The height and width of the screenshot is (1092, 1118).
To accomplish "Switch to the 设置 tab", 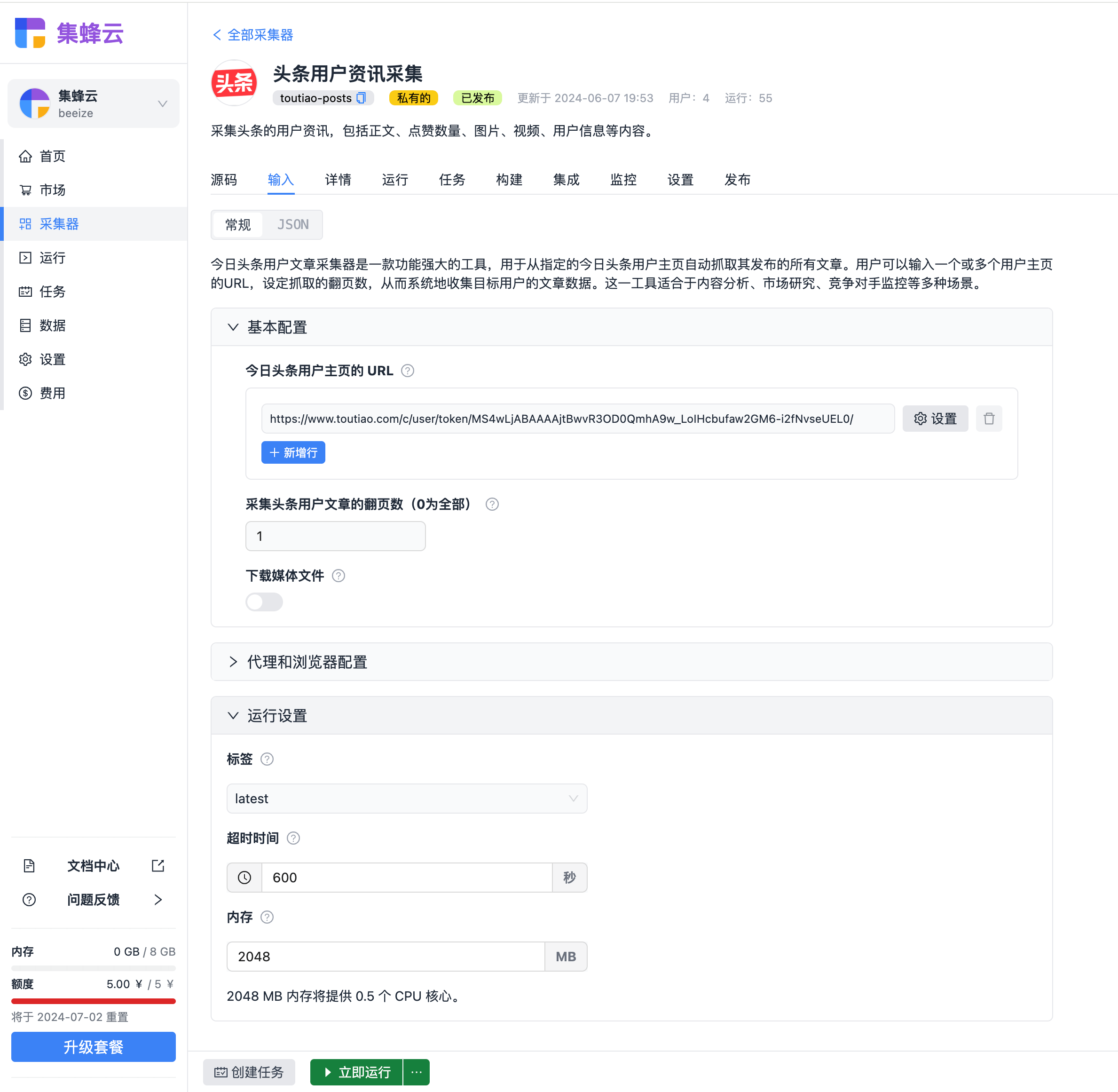I will pyautogui.click(x=681, y=180).
